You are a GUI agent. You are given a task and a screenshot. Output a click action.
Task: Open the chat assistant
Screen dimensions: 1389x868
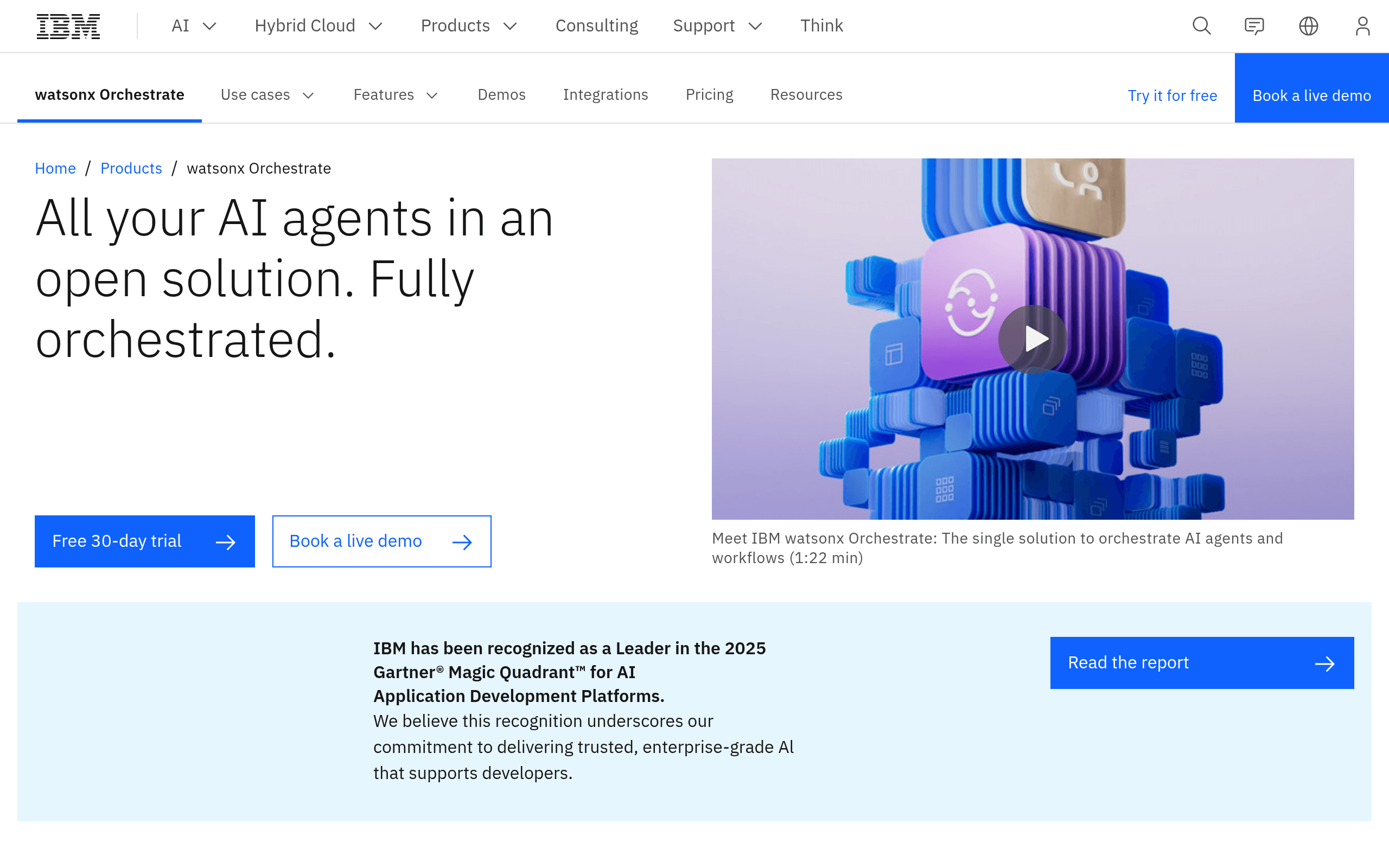(x=1253, y=26)
